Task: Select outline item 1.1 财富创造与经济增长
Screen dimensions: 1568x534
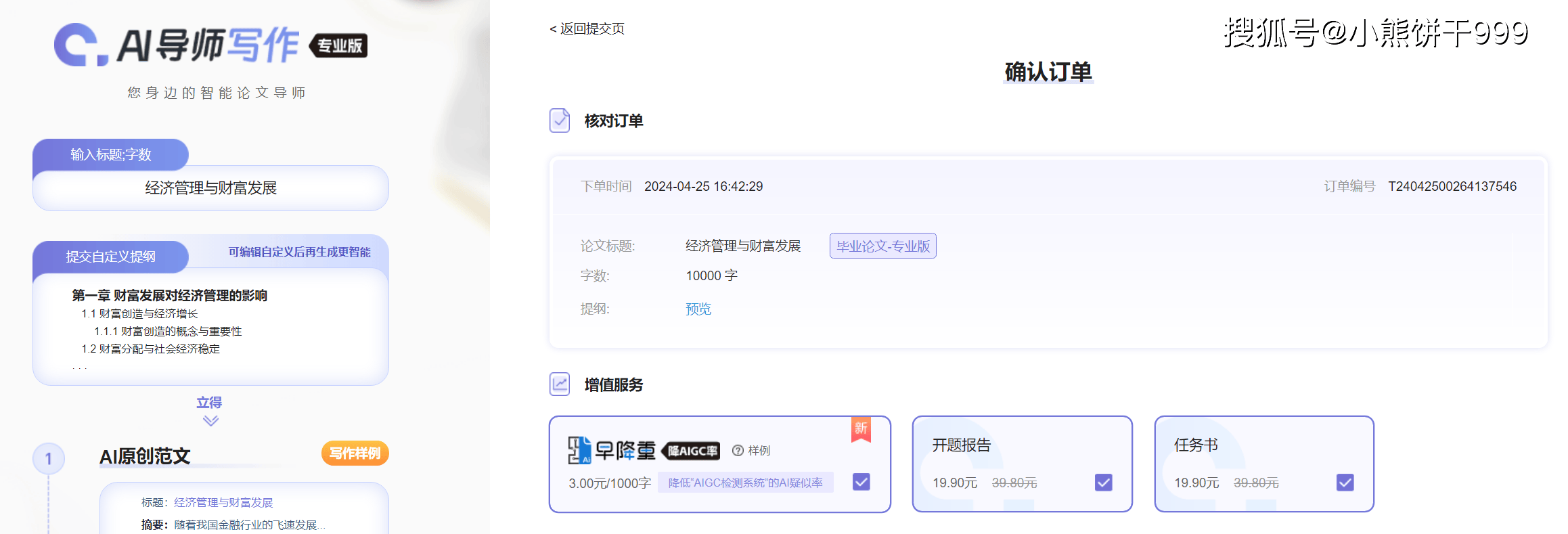Action: [139, 313]
